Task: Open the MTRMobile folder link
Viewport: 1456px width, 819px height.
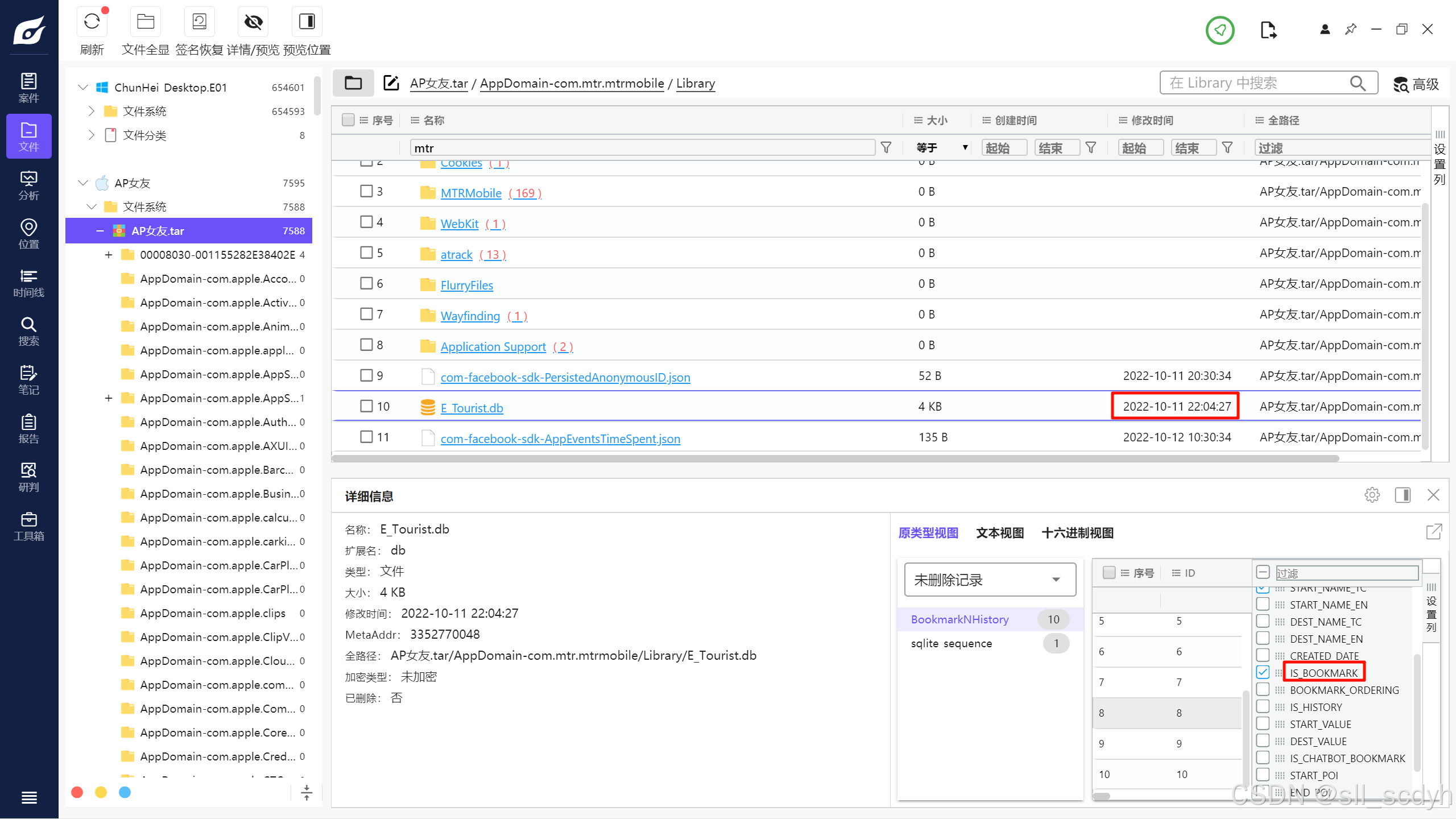Action: click(471, 193)
